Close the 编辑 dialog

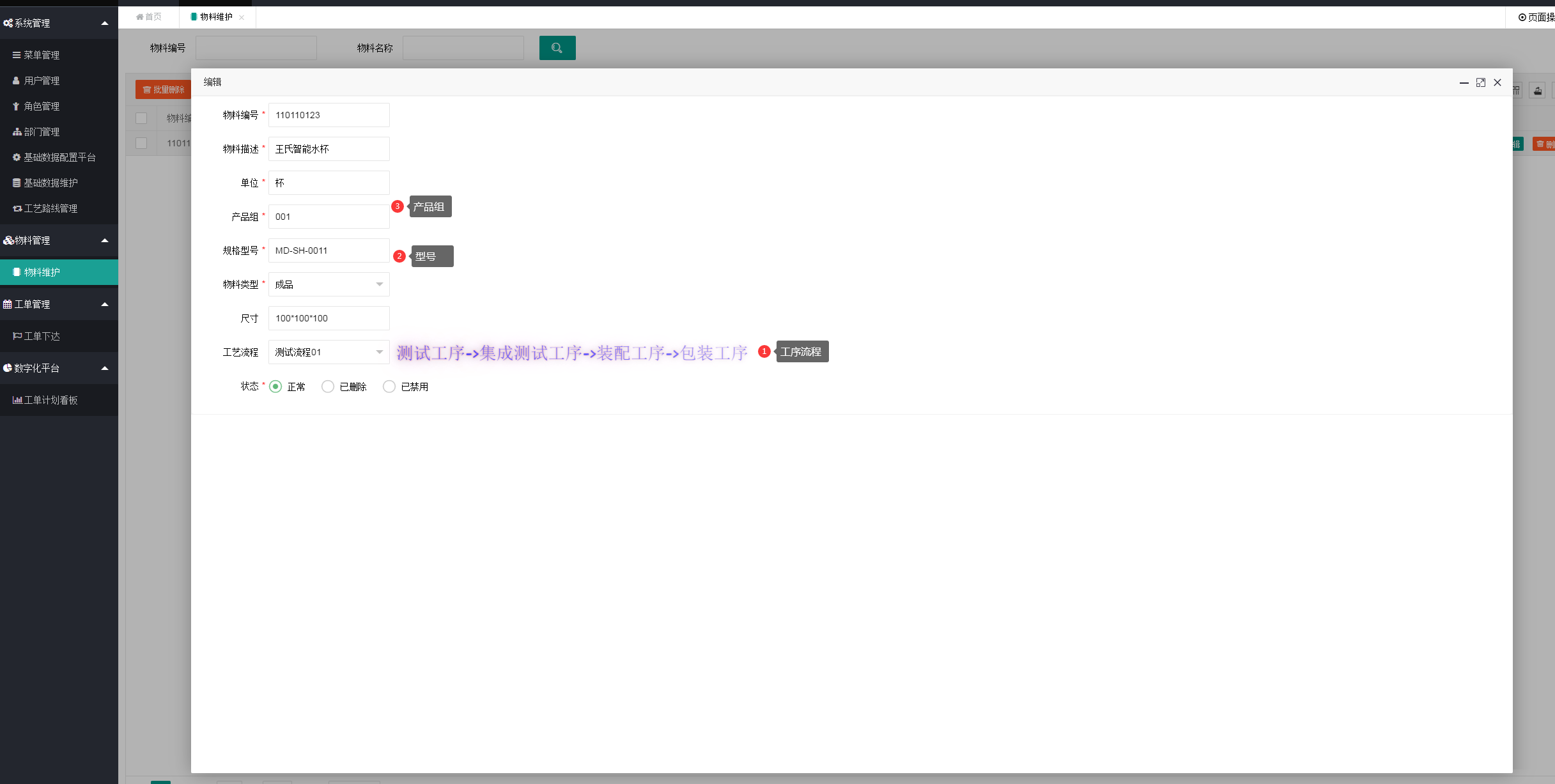(1497, 82)
